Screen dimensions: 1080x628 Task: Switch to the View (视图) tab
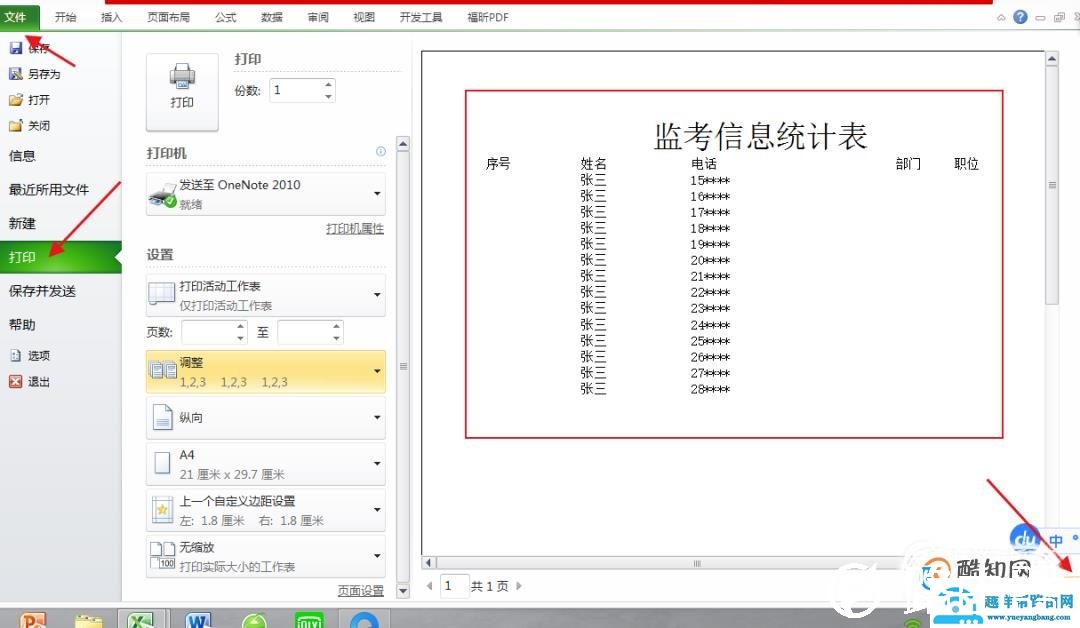(x=364, y=17)
